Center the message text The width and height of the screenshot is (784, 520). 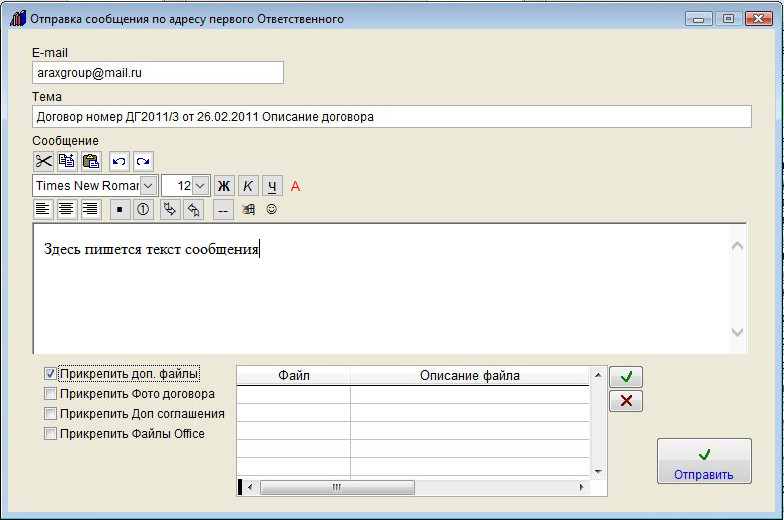[66, 209]
